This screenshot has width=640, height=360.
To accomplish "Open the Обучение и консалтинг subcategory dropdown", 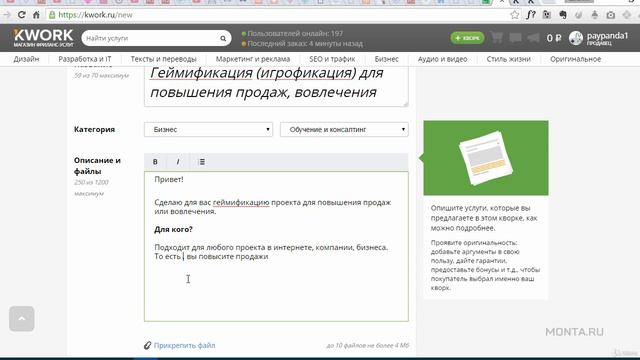I will click(x=344, y=129).
